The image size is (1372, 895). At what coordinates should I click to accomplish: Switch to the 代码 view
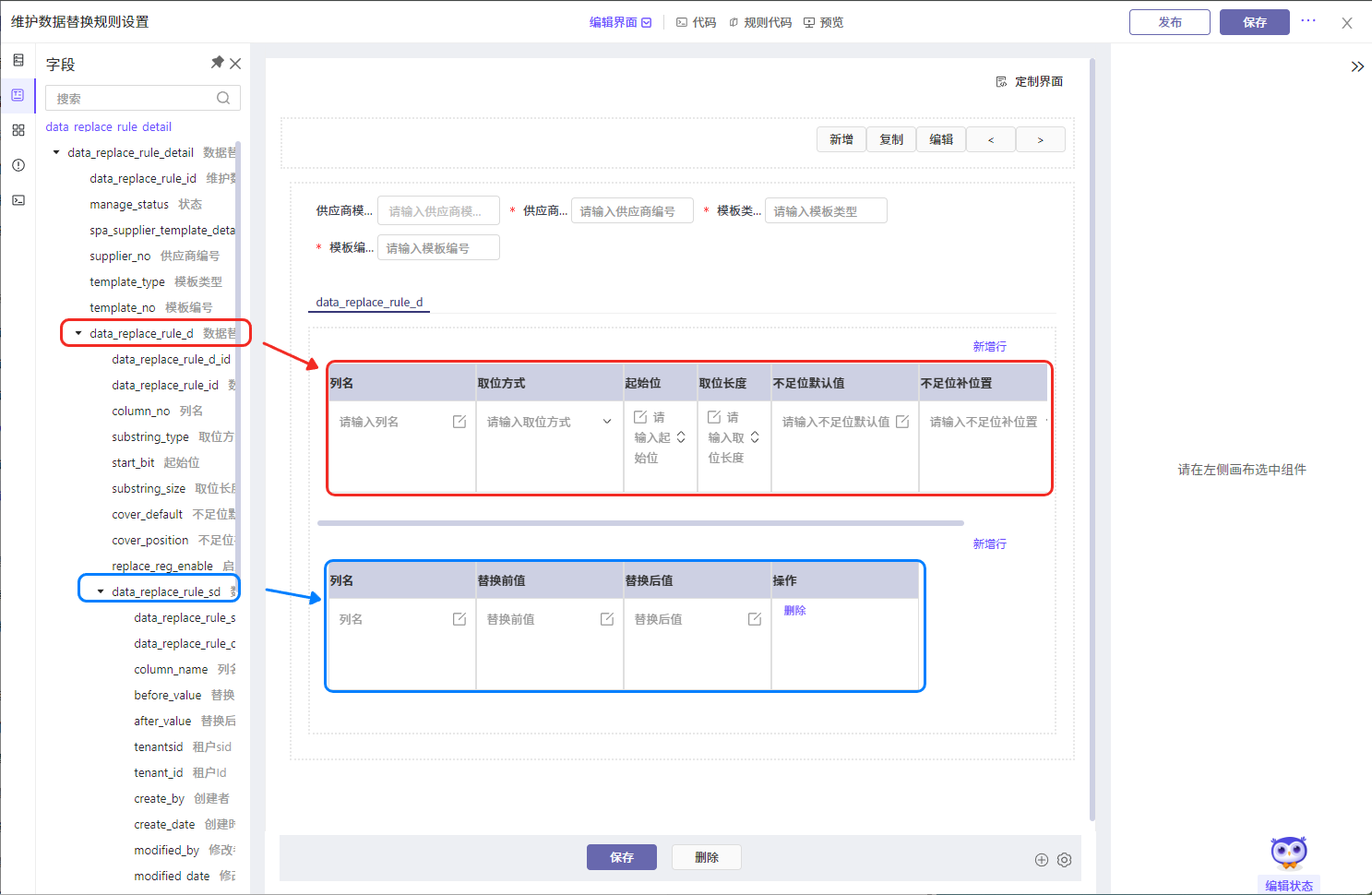tap(697, 22)
